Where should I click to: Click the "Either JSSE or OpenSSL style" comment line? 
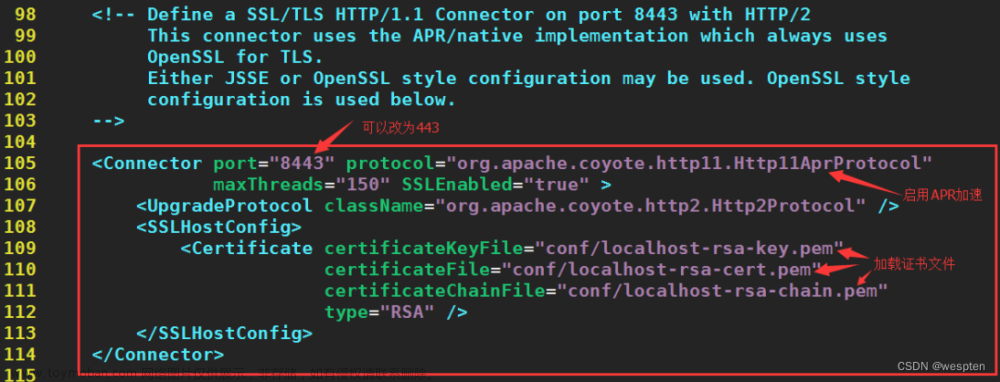pos(529,78)
